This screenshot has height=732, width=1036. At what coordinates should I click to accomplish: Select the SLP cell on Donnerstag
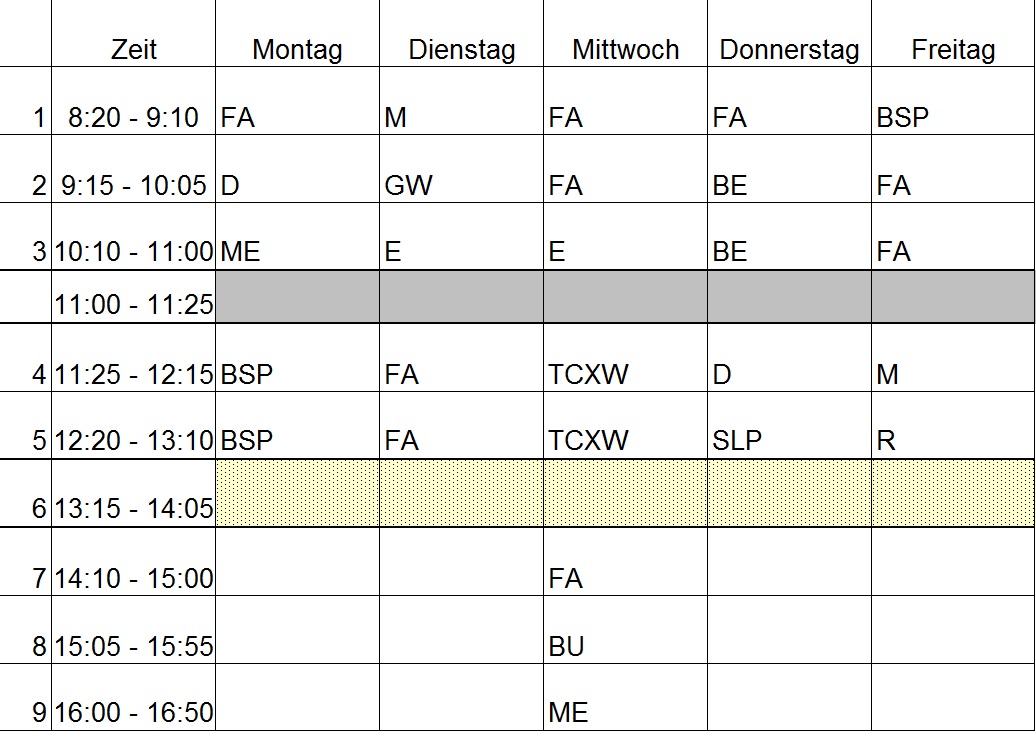(x=789, y=425)
